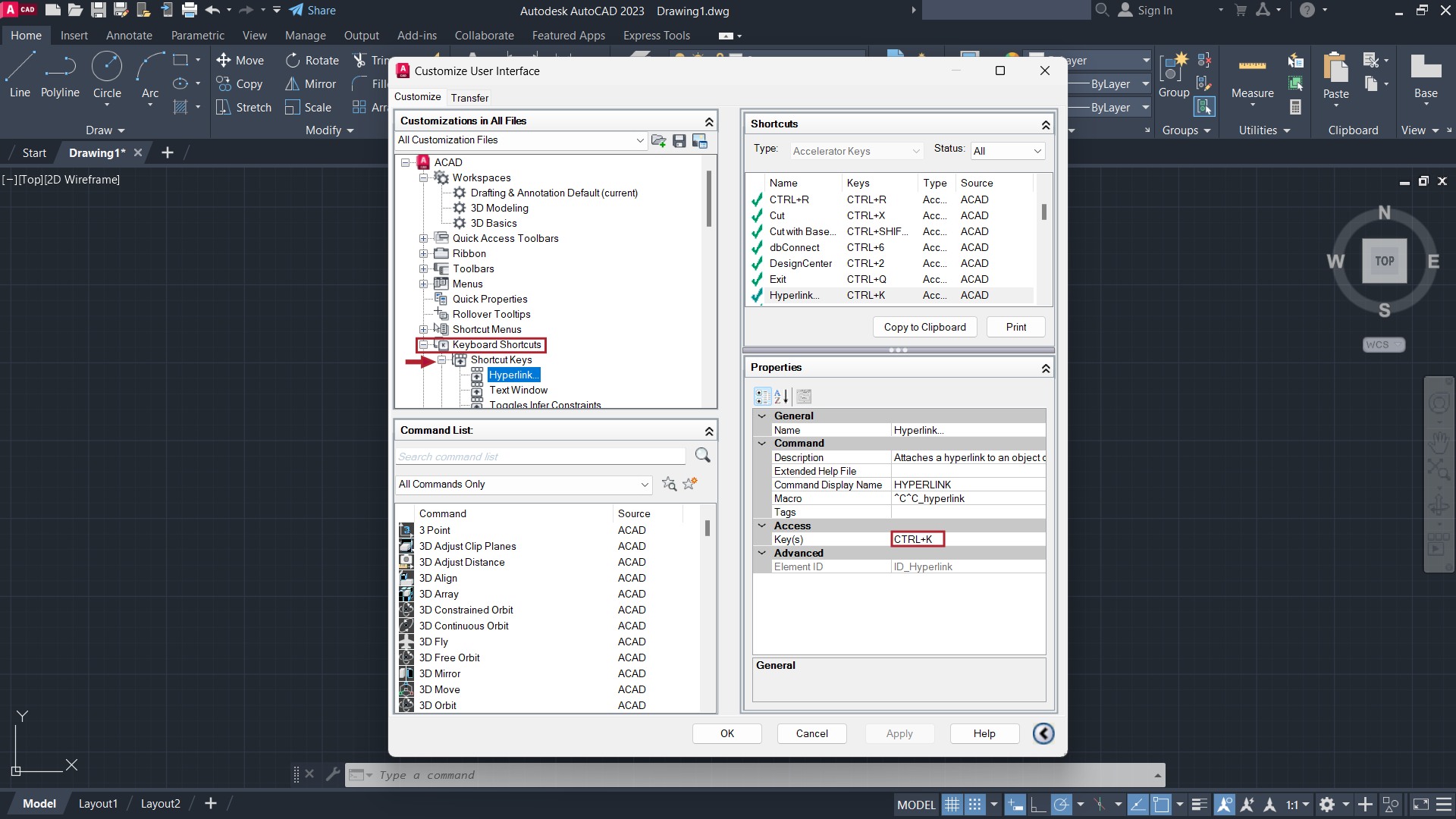Click the Rotate tool
The width and height of the screenshot is (1456, 819).
tap(312, 60)
